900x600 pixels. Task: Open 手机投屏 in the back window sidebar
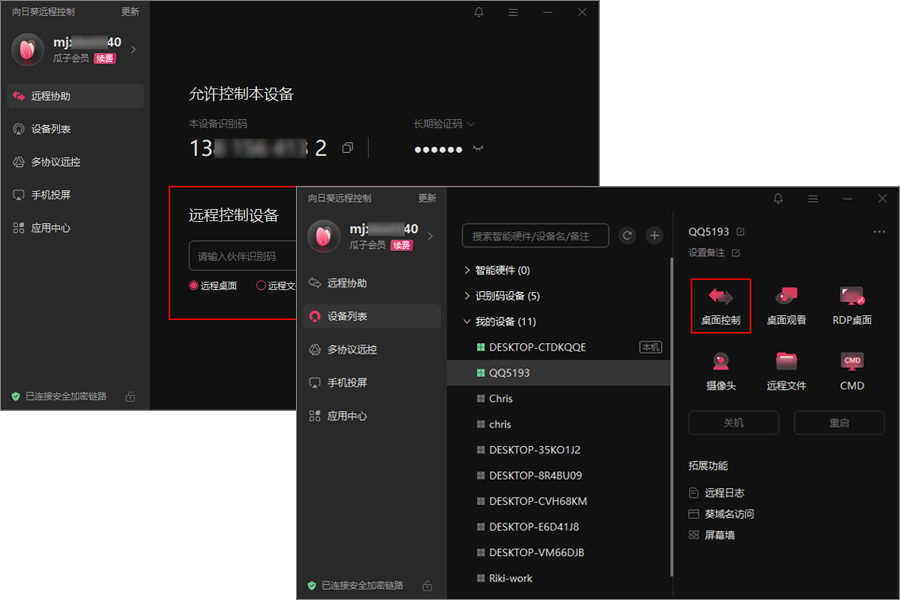pyautogui.click(x=75, y=195)
